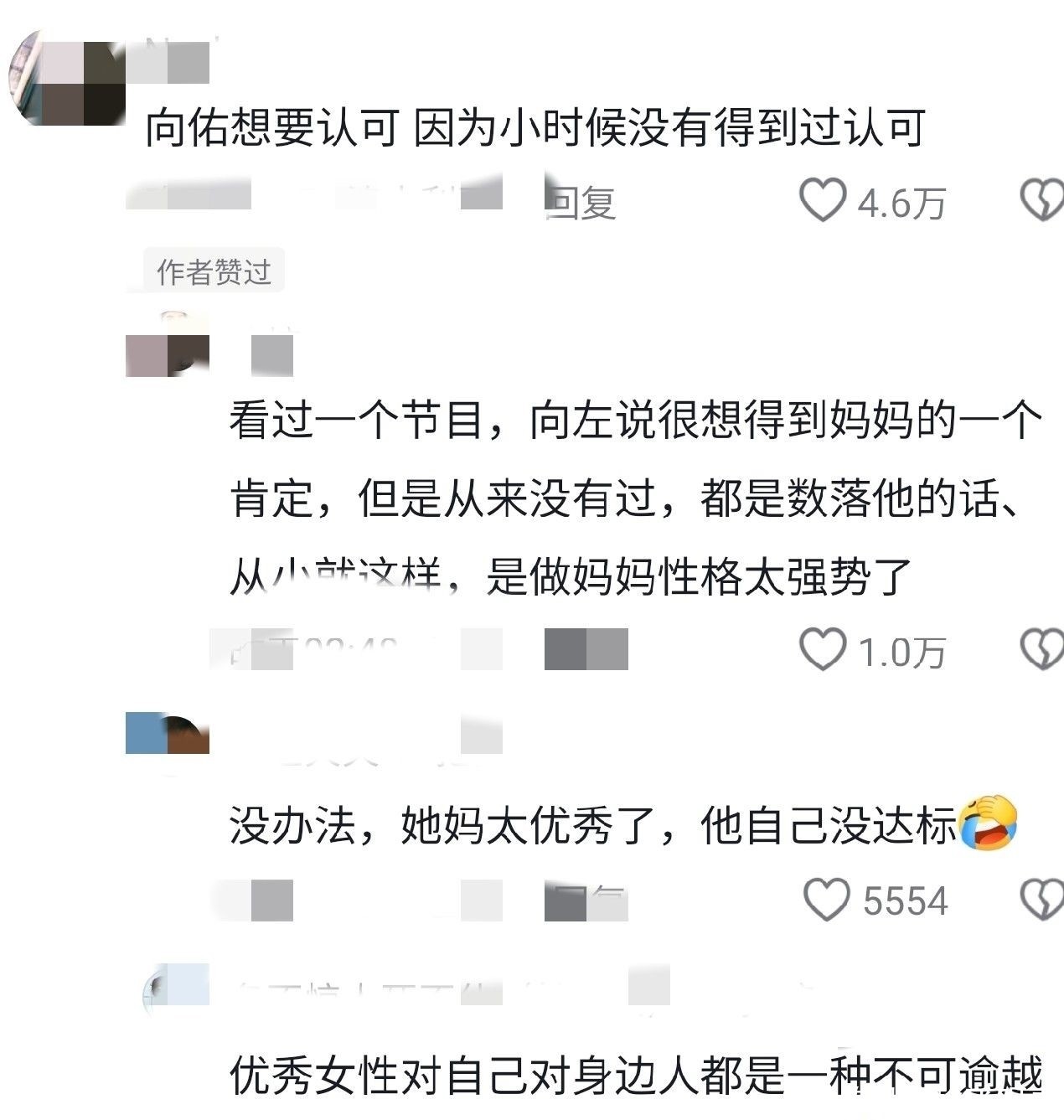Viewport: 1064px width, 1120px height.
Task: Like the comment with 1.0万 likes
Action: (x=823, y=650)
